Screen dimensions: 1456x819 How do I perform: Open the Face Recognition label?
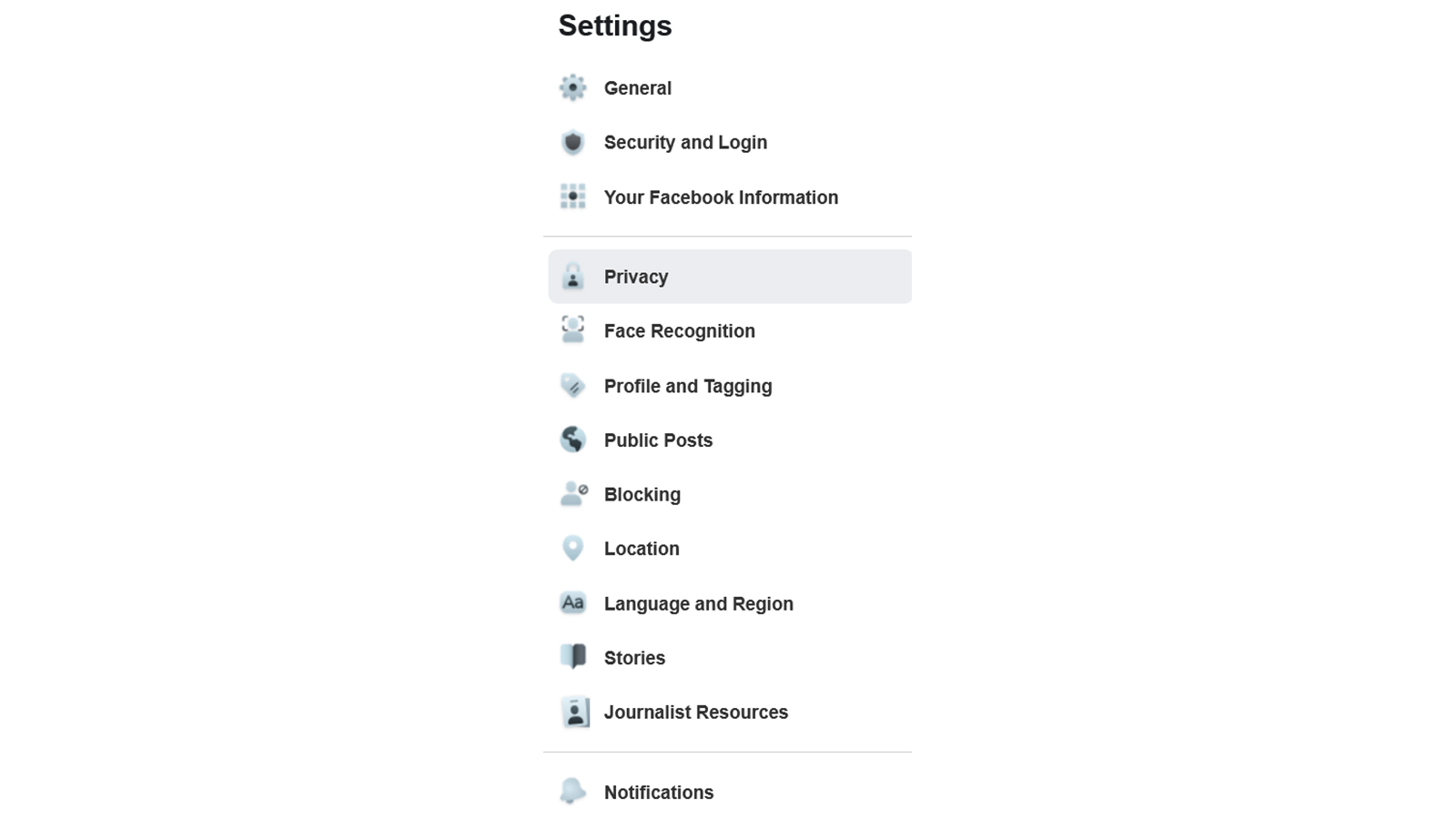(x=679, y=331)
